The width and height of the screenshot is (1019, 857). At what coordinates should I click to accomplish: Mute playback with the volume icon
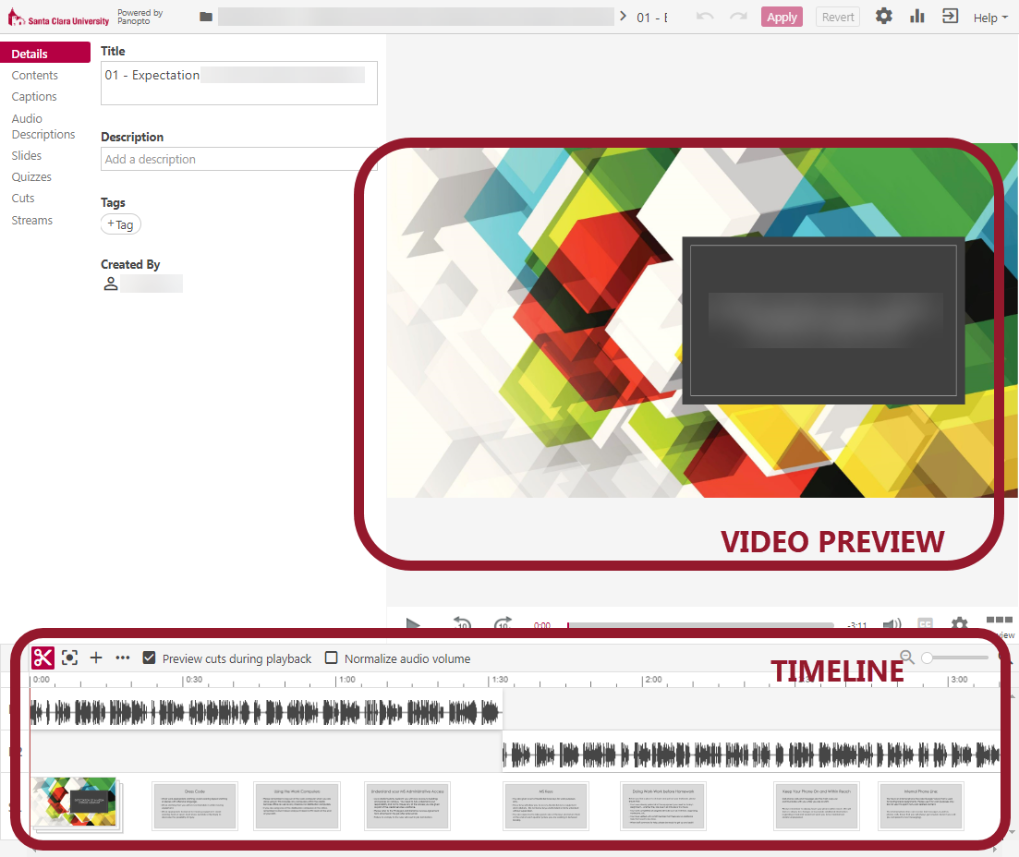coord(891,624)
